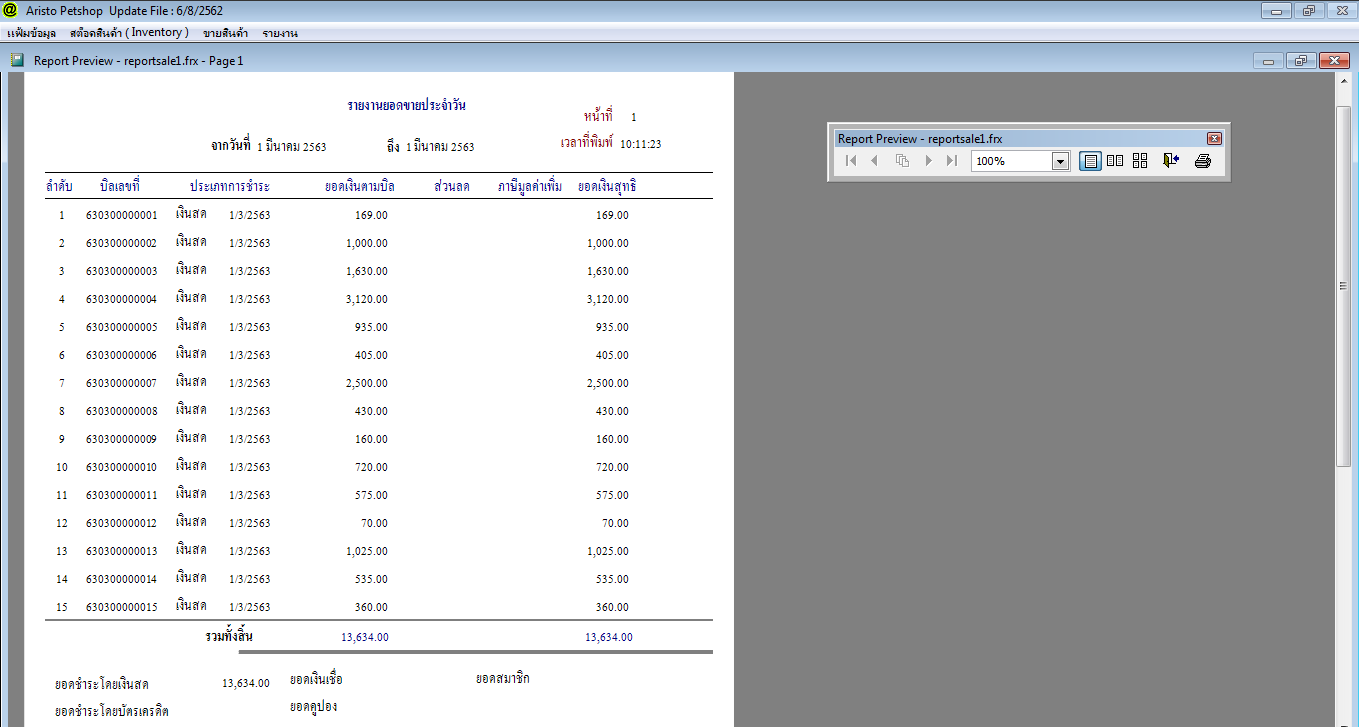The width and height of the screenshot is (1359, 727).
Task: Click the ยอดเงินตามบิล column header
Action: pos(361,186)
